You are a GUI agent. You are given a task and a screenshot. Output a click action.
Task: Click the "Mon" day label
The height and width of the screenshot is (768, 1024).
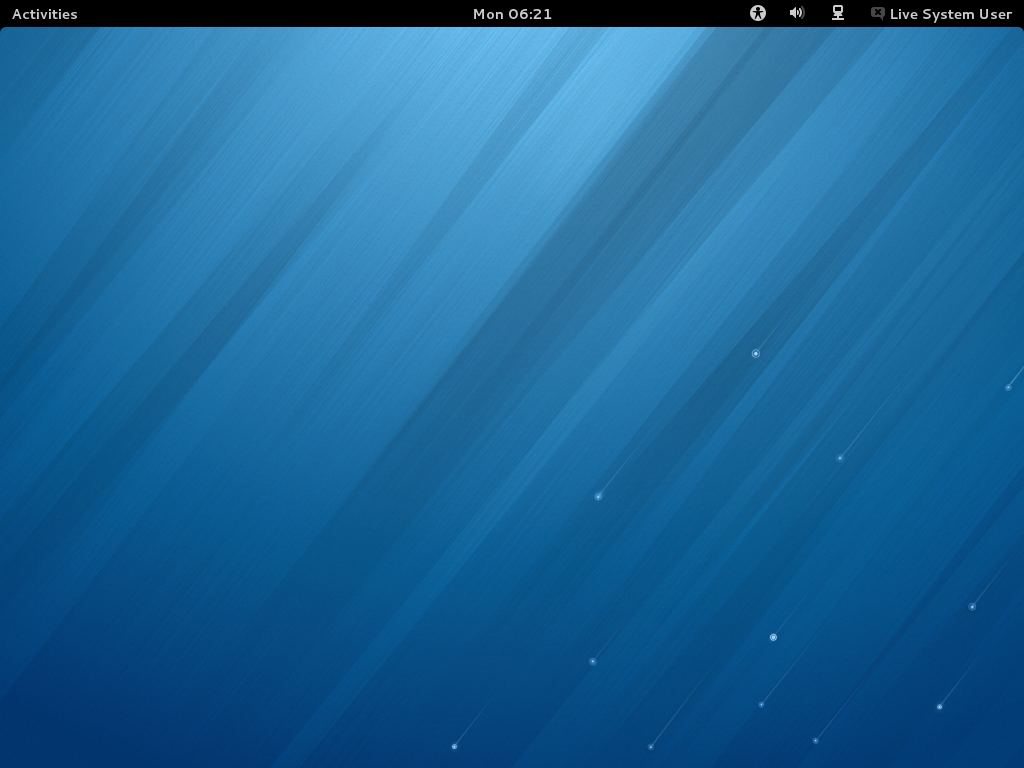tap(488, 14)
